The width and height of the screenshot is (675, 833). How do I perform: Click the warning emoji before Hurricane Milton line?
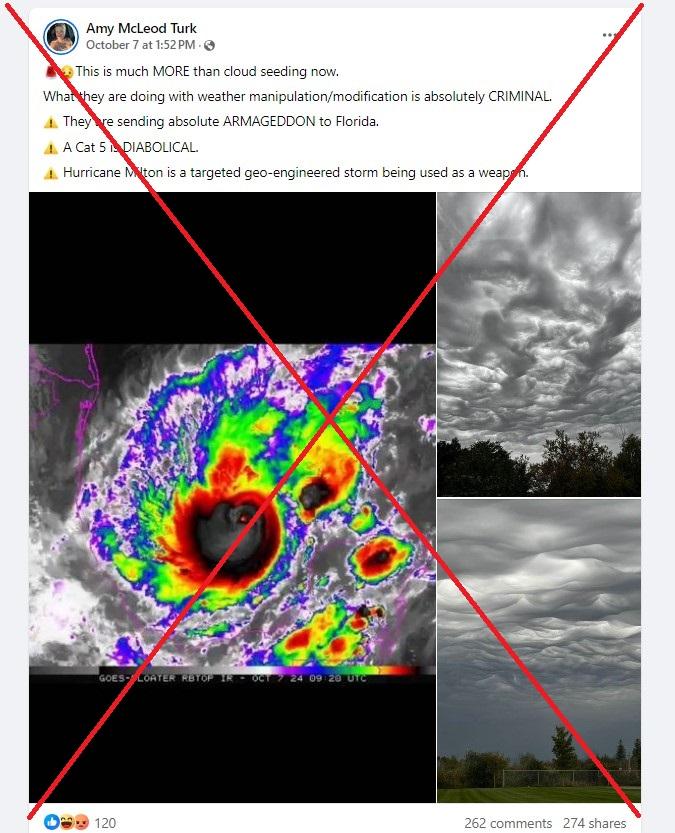(50, 173)
